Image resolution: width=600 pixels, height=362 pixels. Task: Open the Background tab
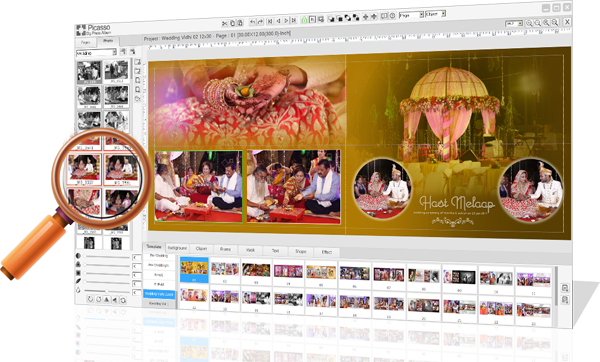[x=177, y=248]
